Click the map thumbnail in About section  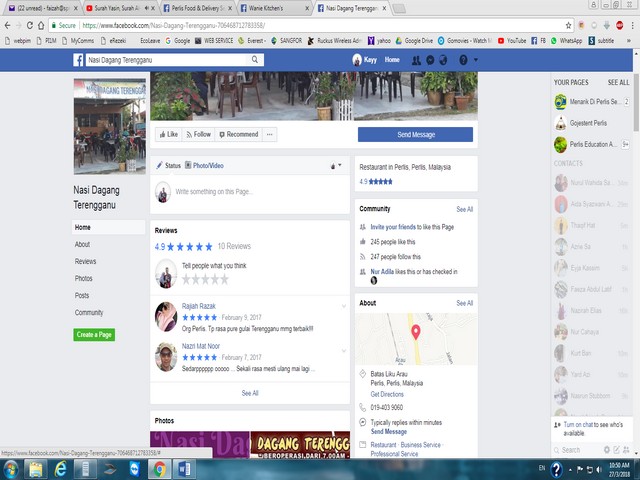click(x=415, y=338)
